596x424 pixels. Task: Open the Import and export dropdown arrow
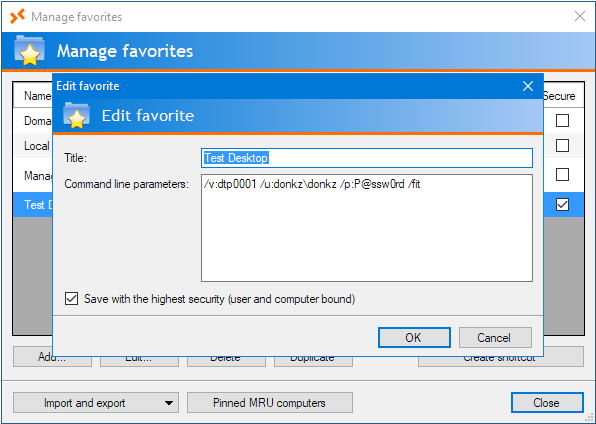(169, 403)
